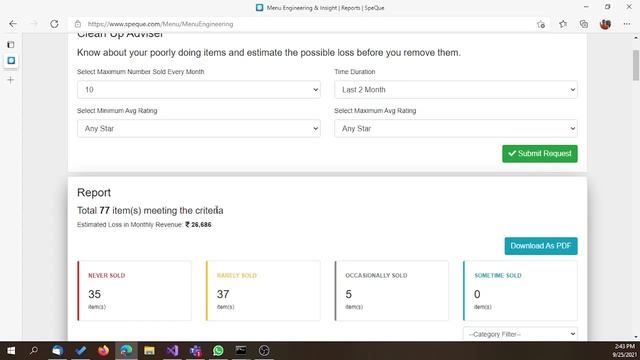Toggle the vertical tabs pane icon

(x=11, y=44)
